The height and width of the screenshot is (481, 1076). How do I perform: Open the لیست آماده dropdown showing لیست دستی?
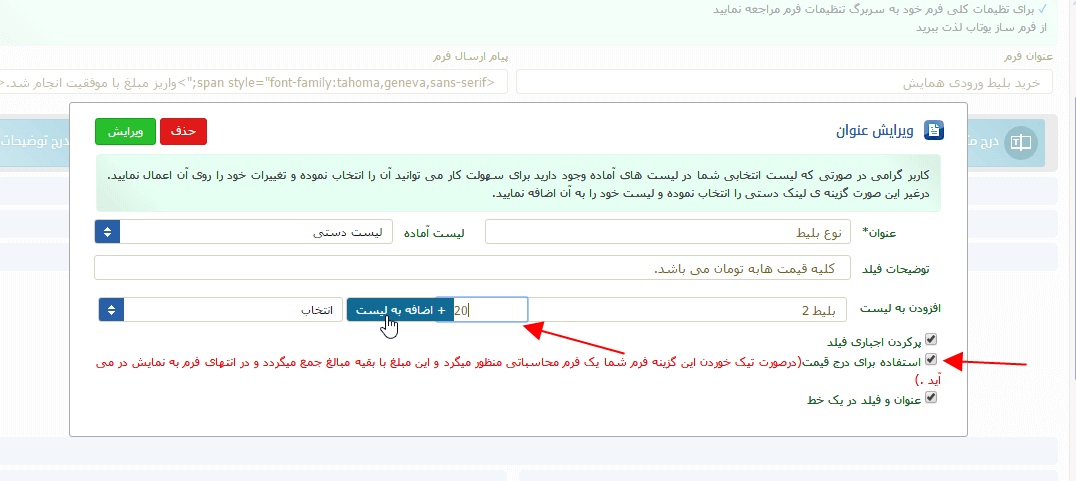pyautogui.click(x=255, y=231)
